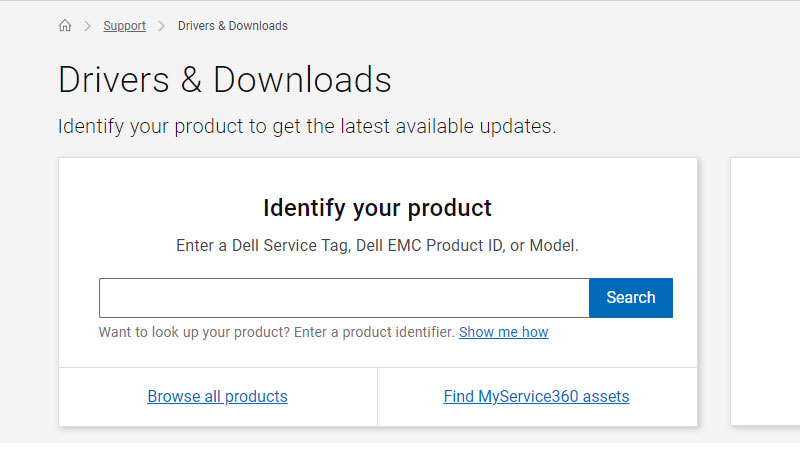The height and width of the screenshot is (450, 800).
Task: Click the Enter a Dell Service Tag instruction text
Action: coord(378,245)
